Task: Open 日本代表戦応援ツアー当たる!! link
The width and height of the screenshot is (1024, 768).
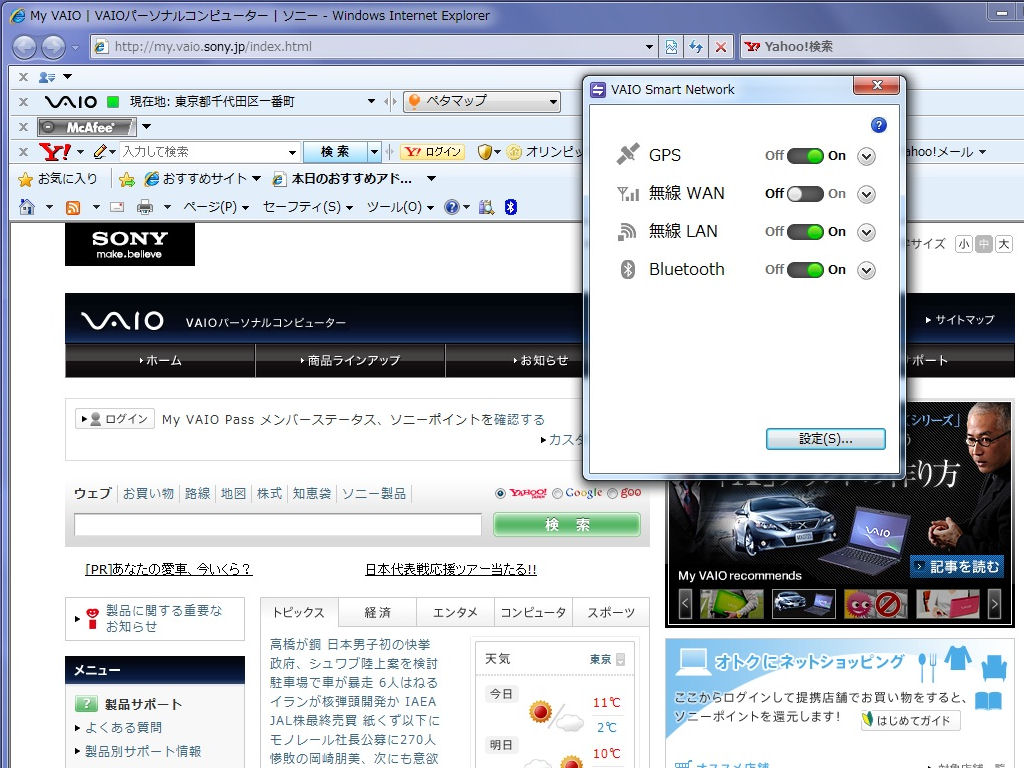Action: 451,569
